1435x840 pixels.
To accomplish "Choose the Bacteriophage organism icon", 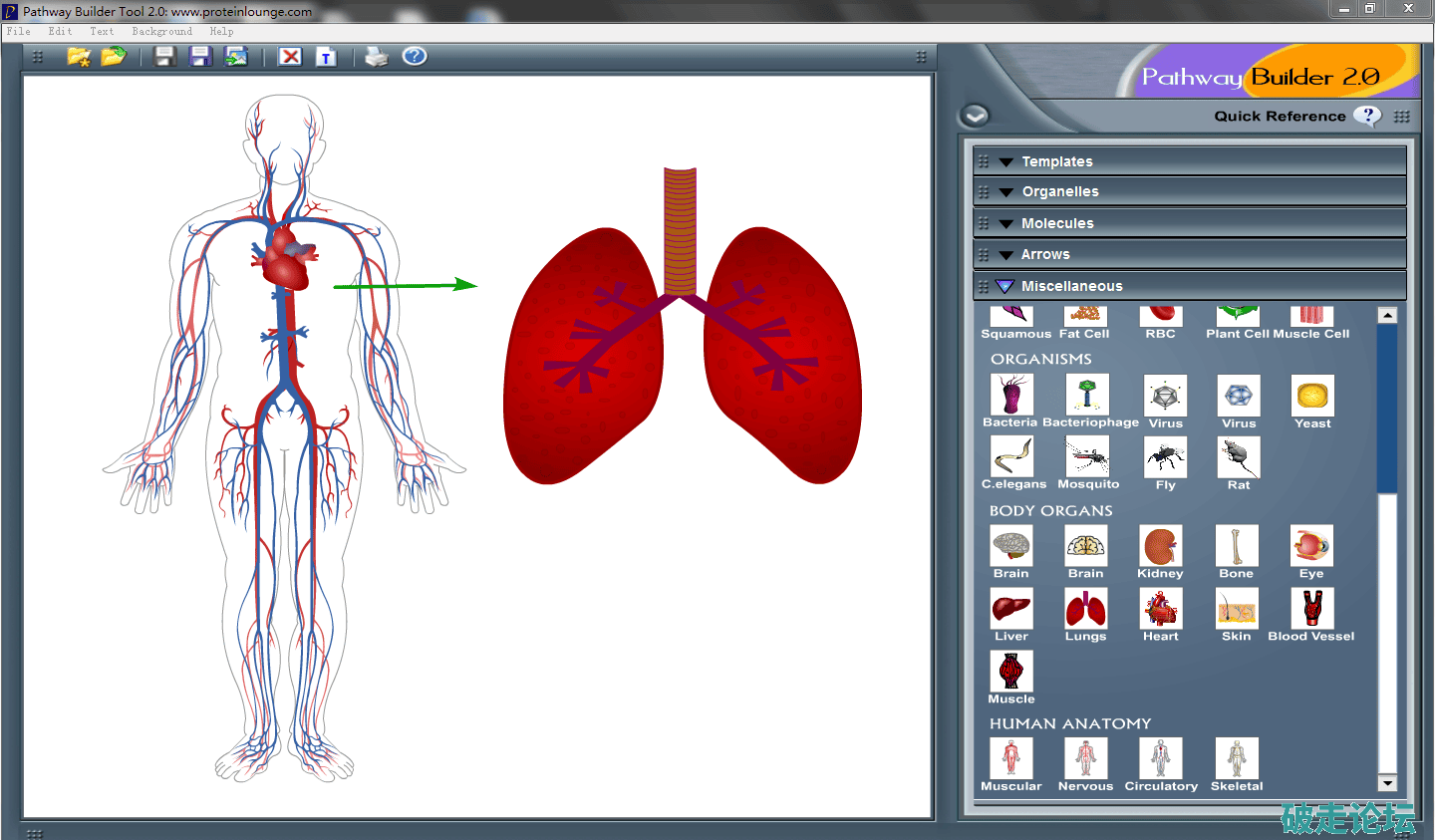I will click(x=1087, y=396).
